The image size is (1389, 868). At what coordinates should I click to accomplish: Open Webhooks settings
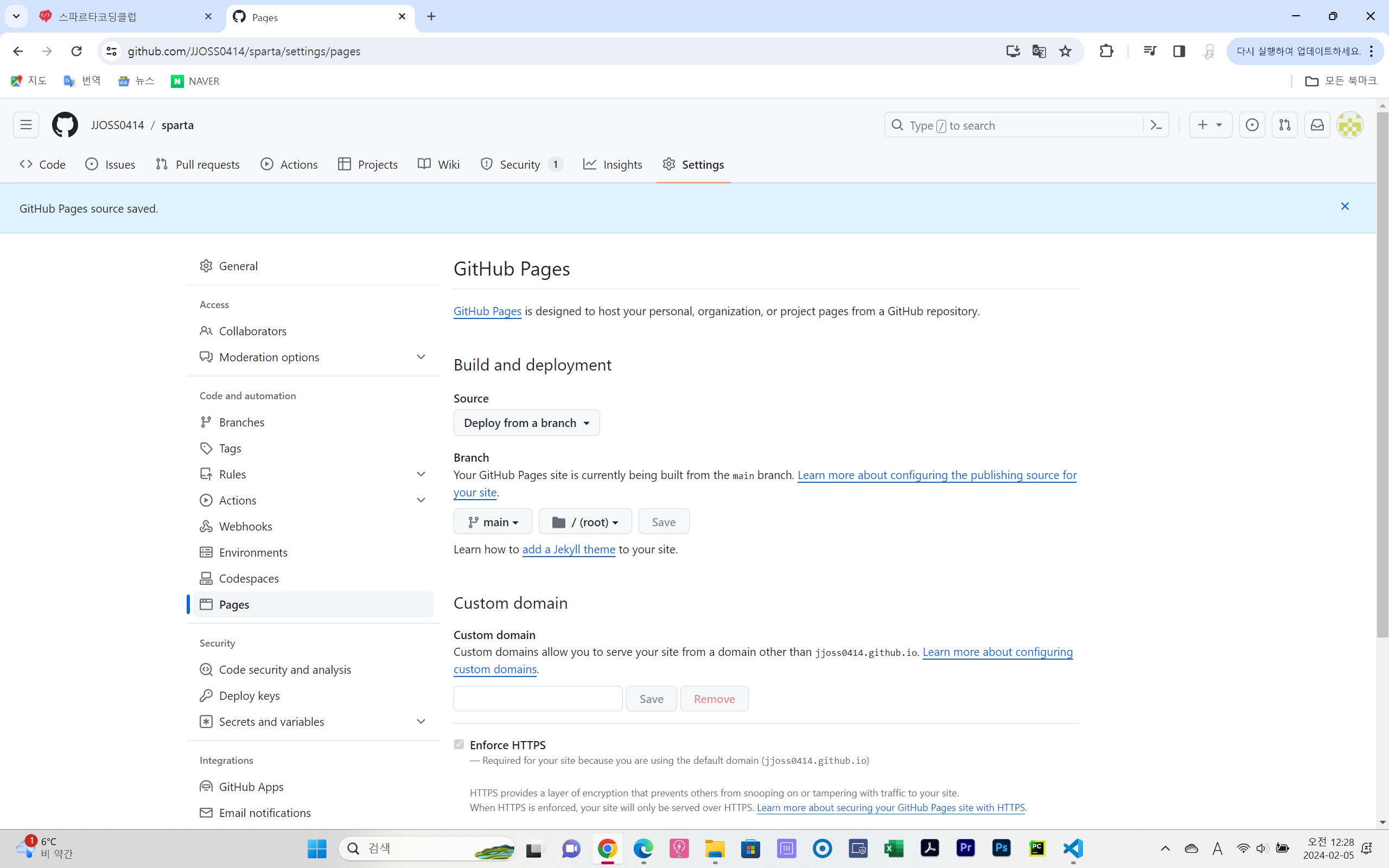pyautogui.click(x=314, y=526)
